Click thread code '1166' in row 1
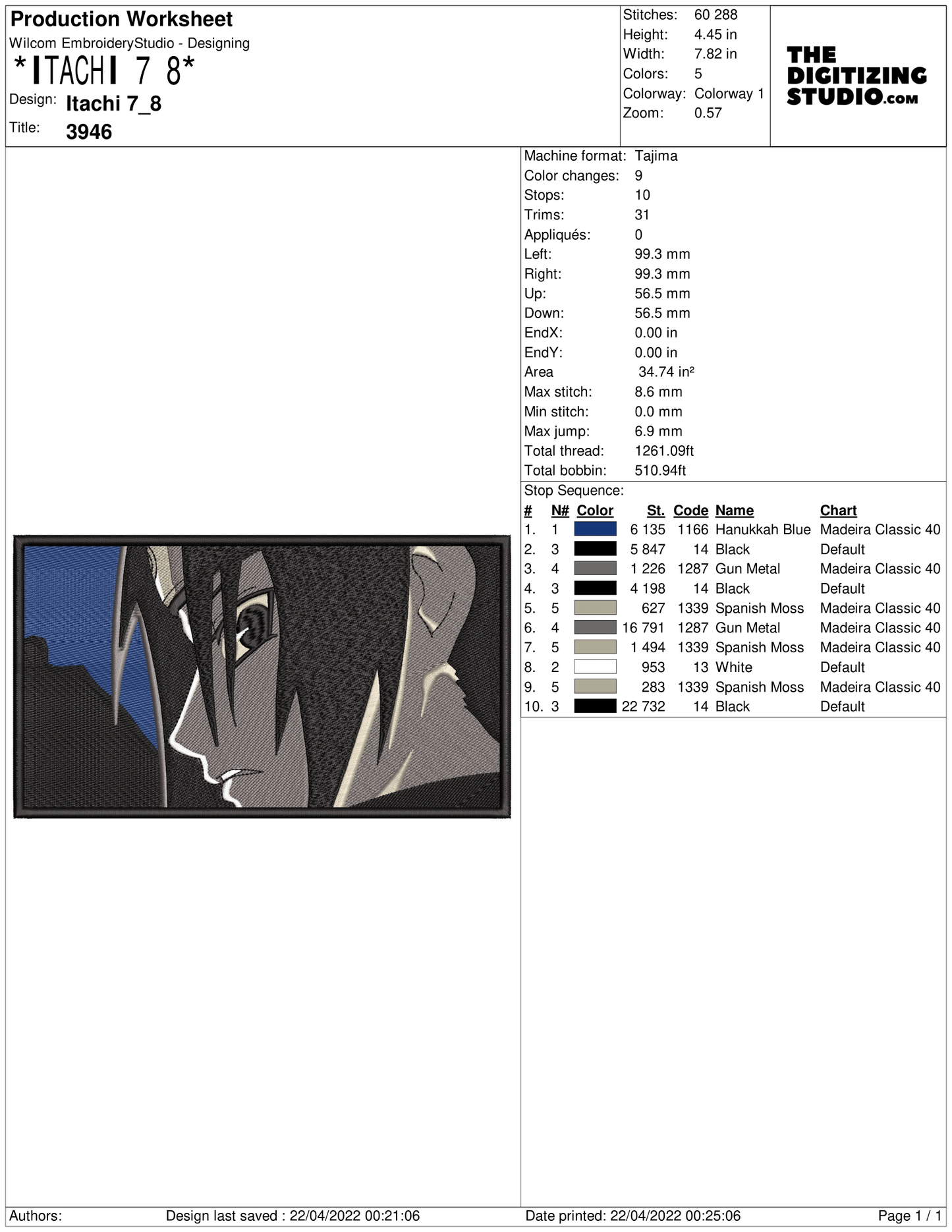 [692, 529]
